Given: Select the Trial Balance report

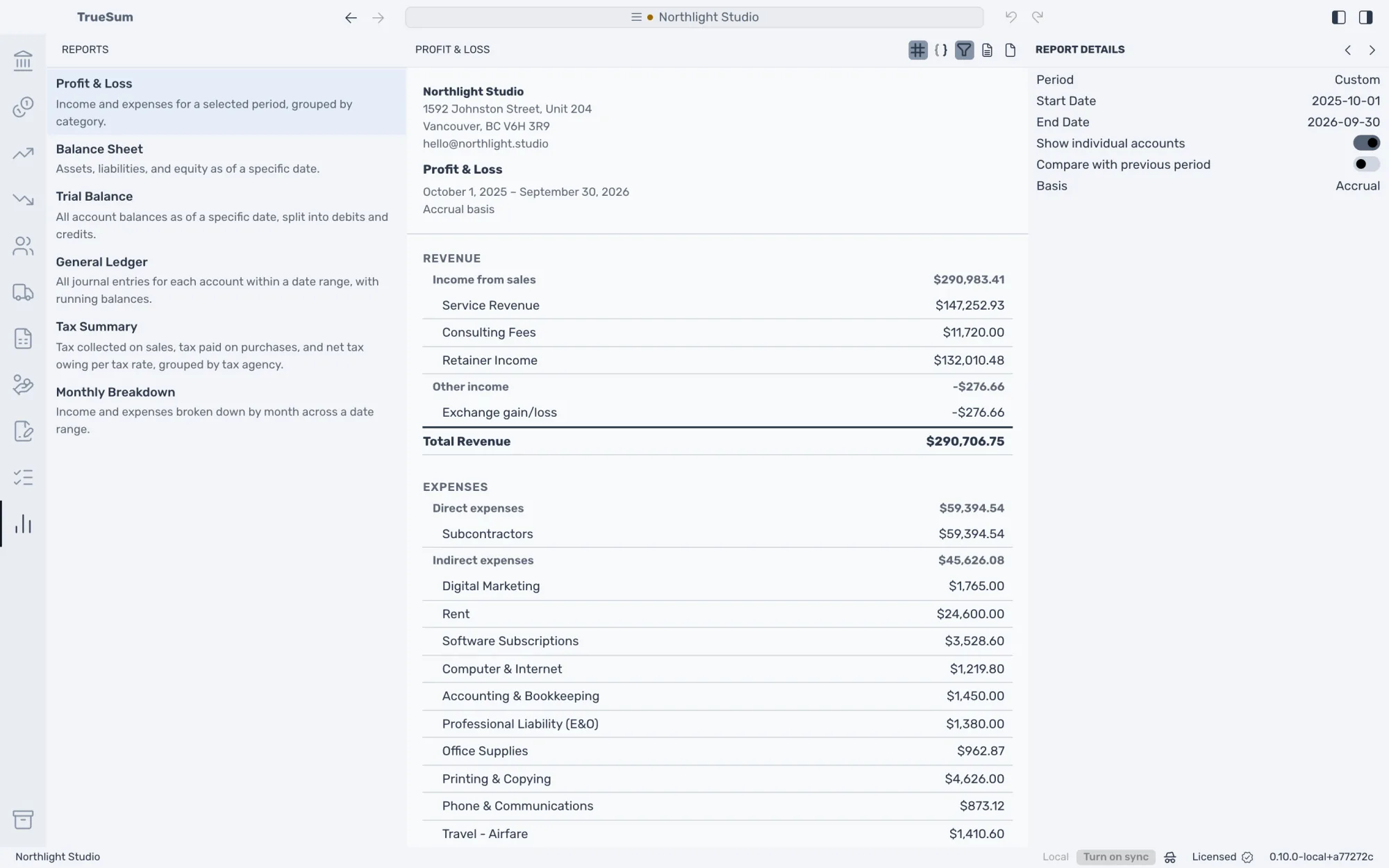Looking at the screenshot, I should pyautogui.click(x=226, y=215).
